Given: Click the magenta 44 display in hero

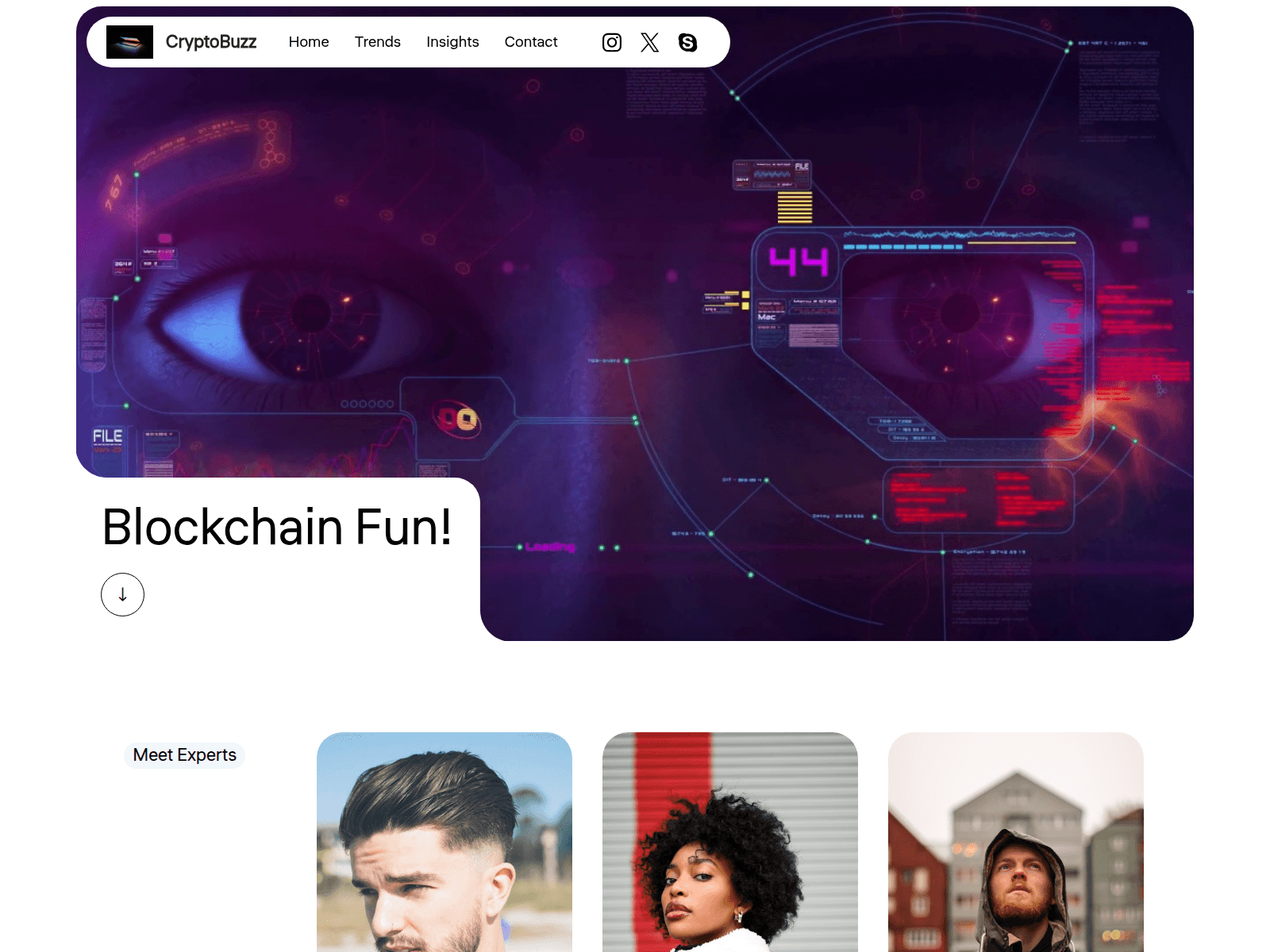Looking at the screenshot, I should [799, 262].
